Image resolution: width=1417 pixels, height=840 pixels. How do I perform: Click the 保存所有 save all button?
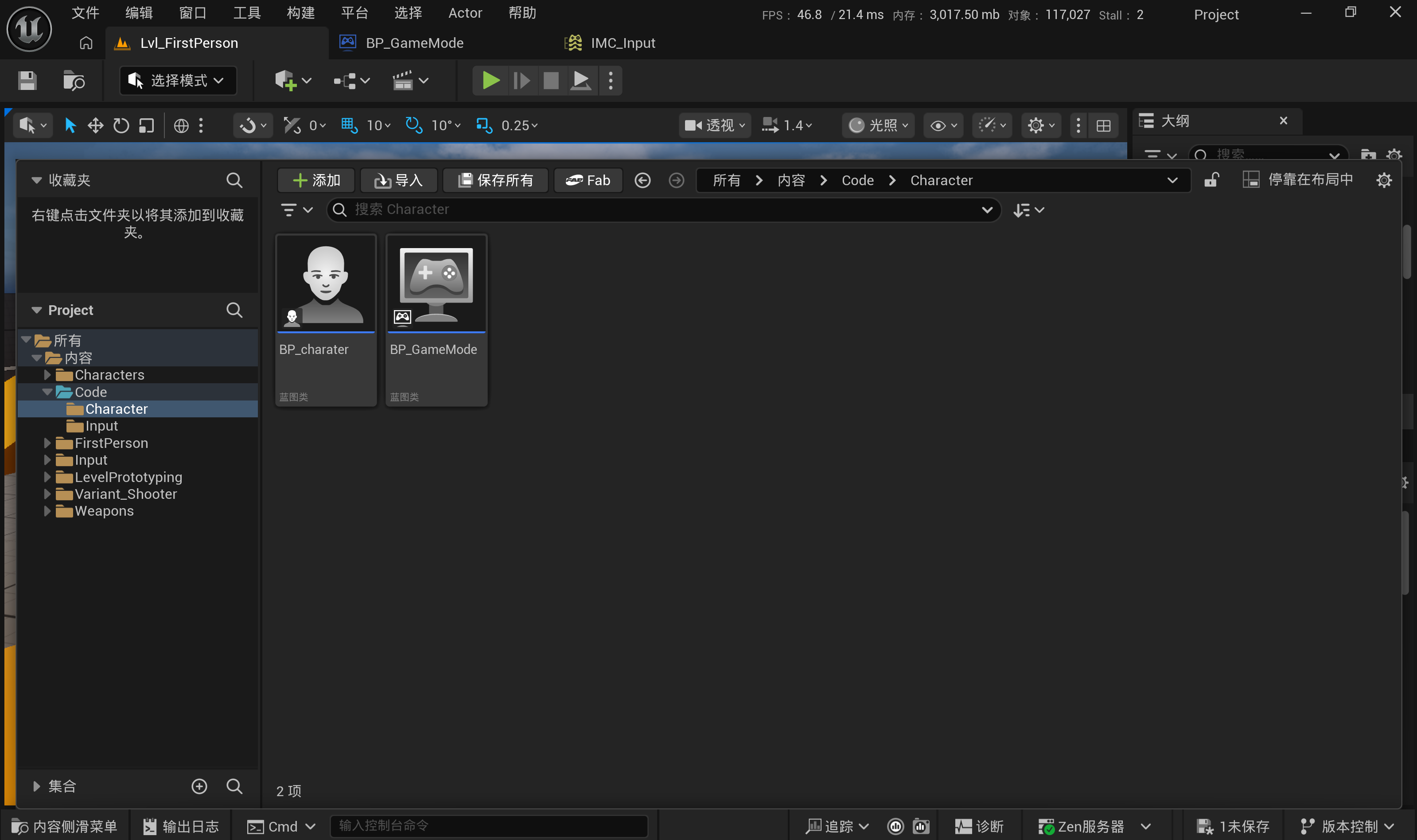click(x=495, y=180)
